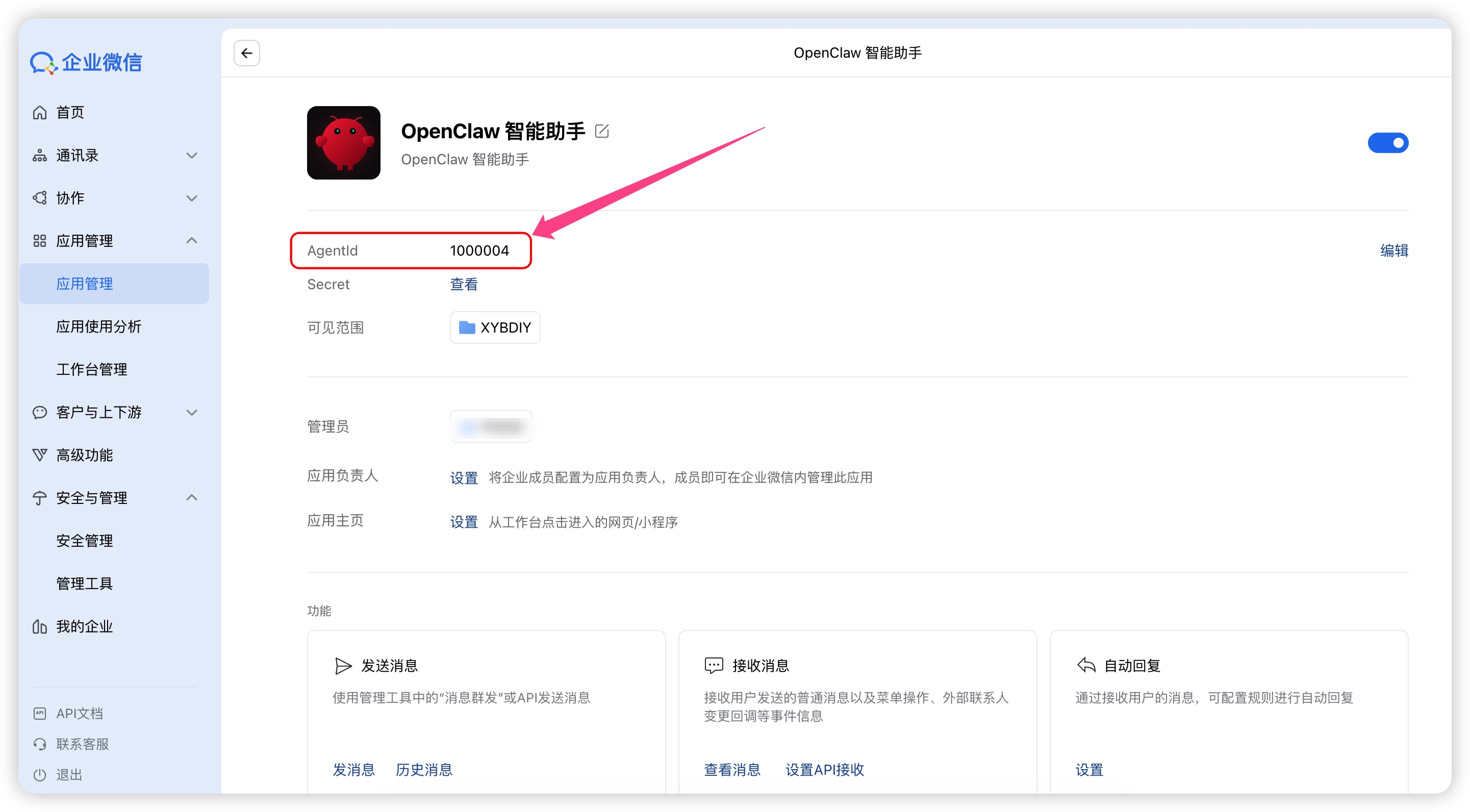
Task: Click the edit pencil icon beside app name
Action: (601, 131)
